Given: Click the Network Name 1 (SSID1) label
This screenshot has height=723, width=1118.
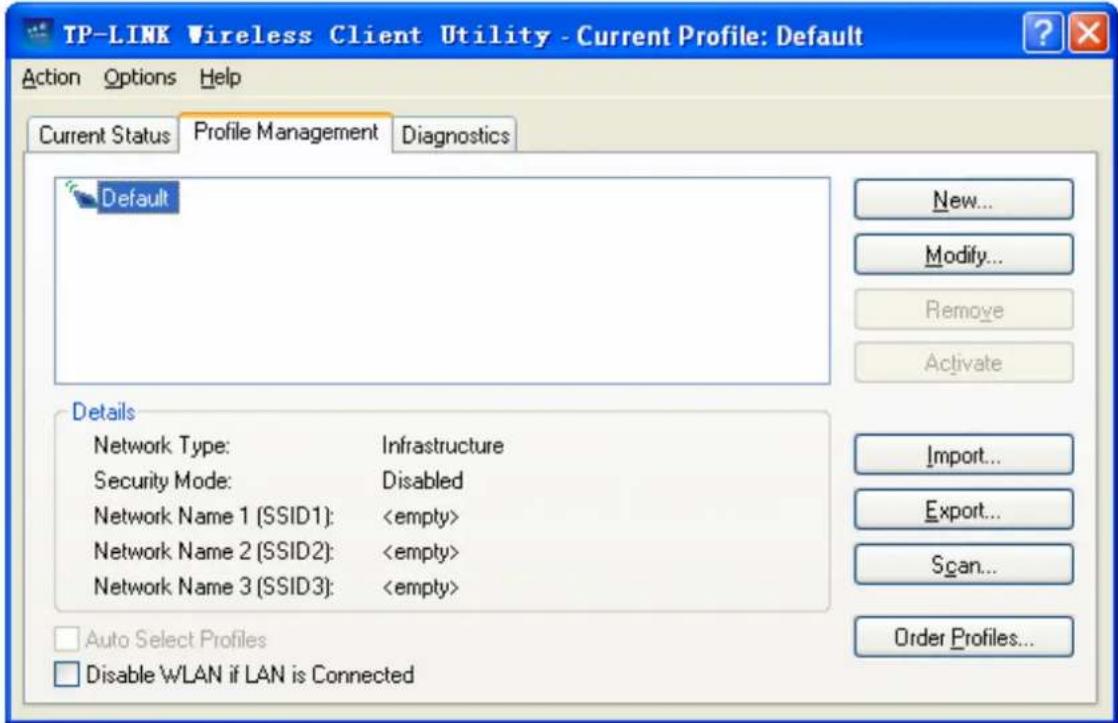Looking at the screenshot, I should (x=214, y=516).
